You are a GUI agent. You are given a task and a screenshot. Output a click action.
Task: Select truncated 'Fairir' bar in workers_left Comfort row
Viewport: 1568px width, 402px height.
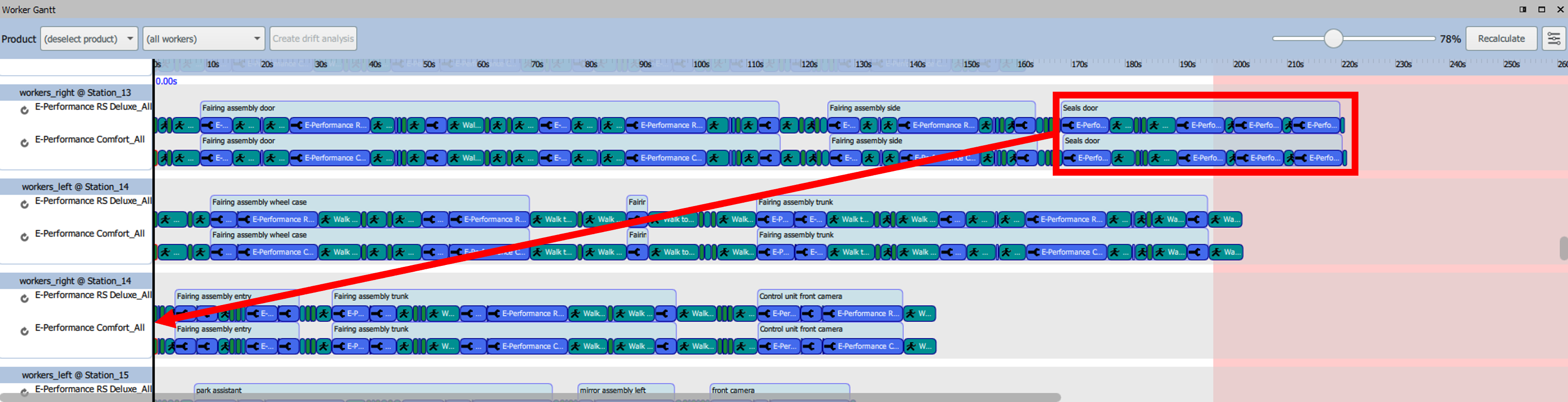click(x=637, y=236)
